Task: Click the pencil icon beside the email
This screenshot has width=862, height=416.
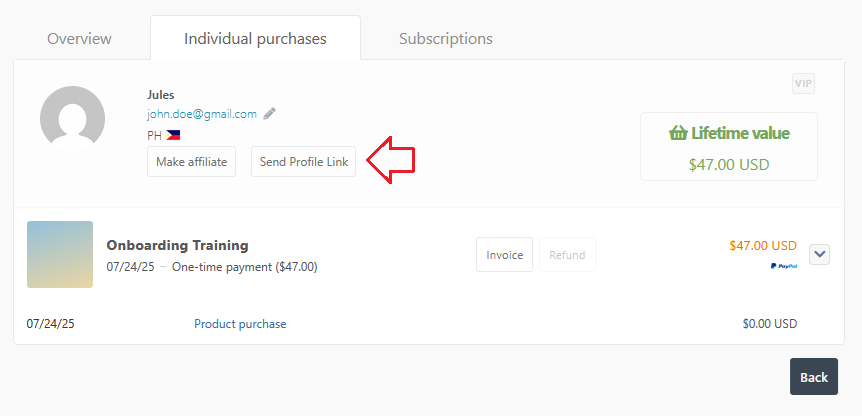Action: [270, 114]
